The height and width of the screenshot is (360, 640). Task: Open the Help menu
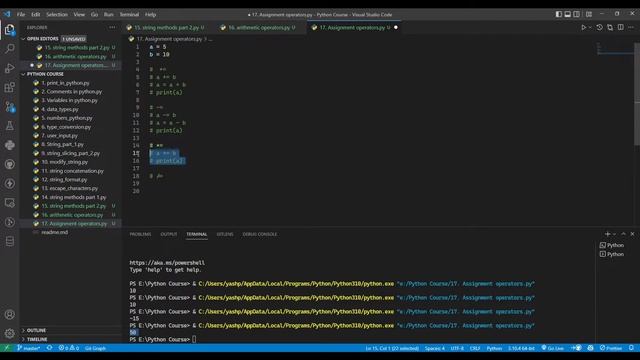pyautogui.click(x=150, y=14)
